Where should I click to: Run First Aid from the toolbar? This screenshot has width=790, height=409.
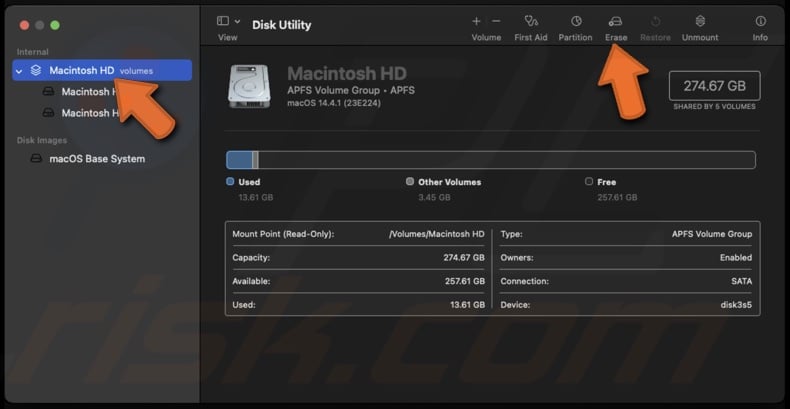point(531,21)
